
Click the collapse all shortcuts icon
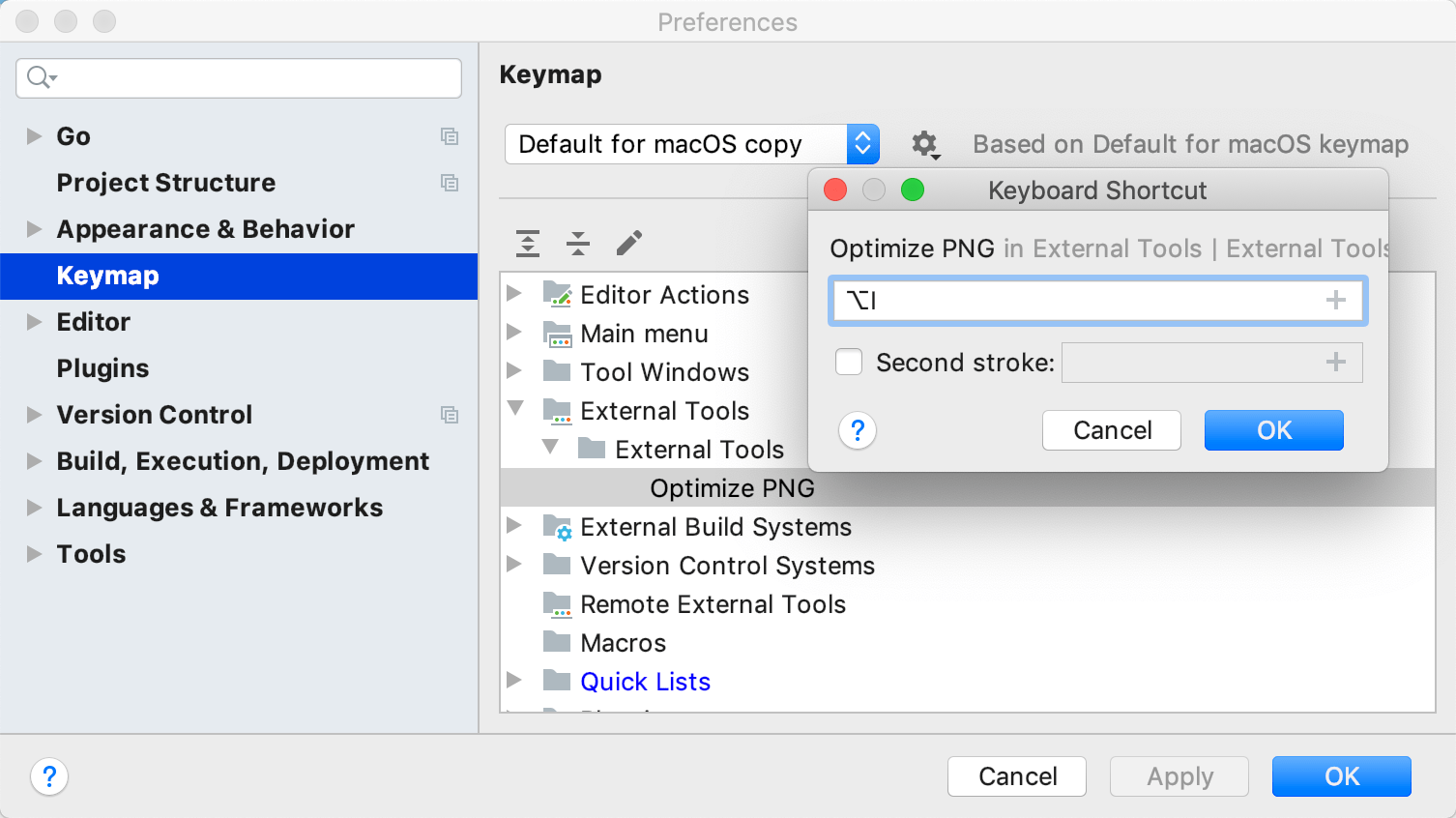(578, 244)
